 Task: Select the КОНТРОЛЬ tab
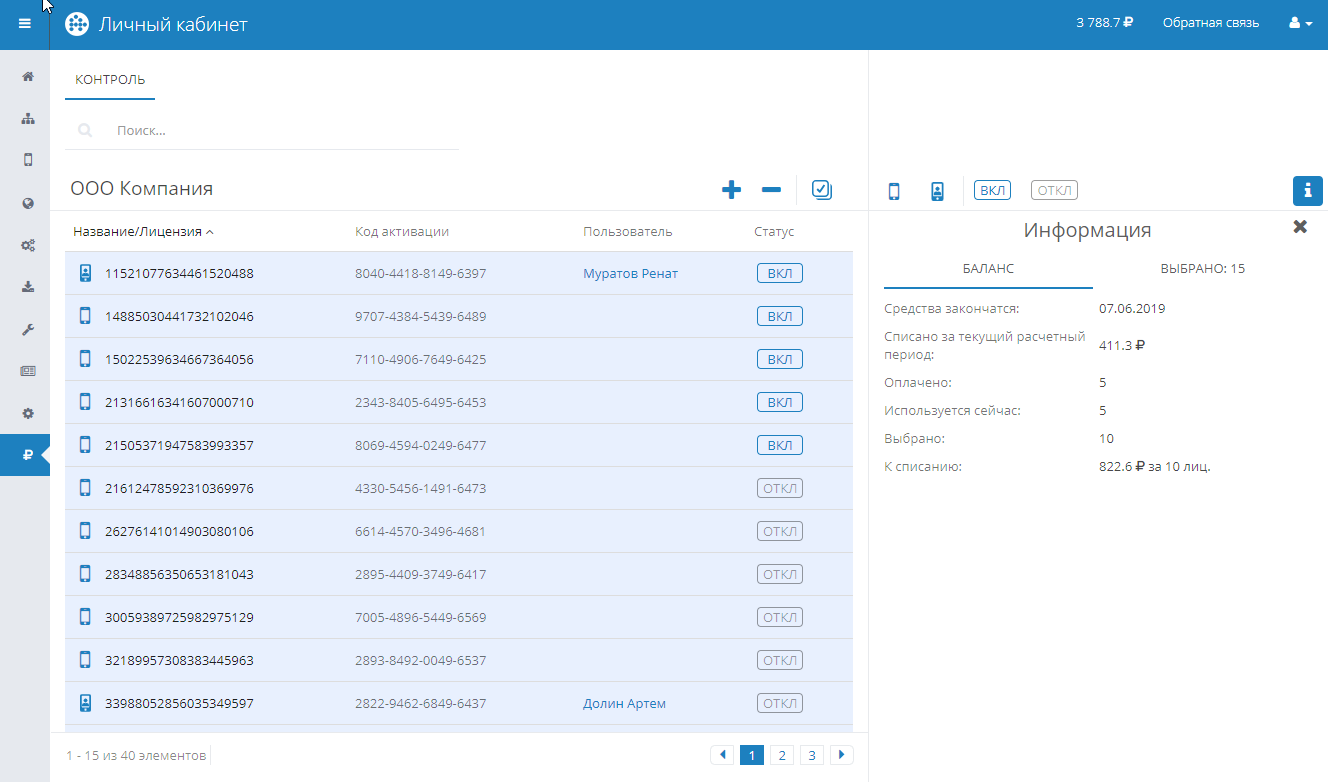click(x=110, y=80)
